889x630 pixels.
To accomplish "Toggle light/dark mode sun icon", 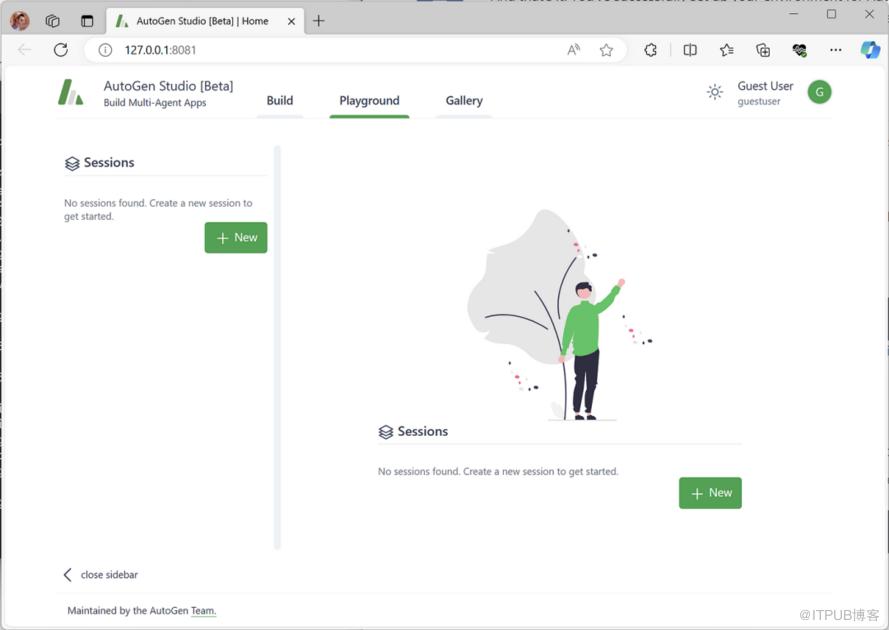I will (x=714, y=92).
